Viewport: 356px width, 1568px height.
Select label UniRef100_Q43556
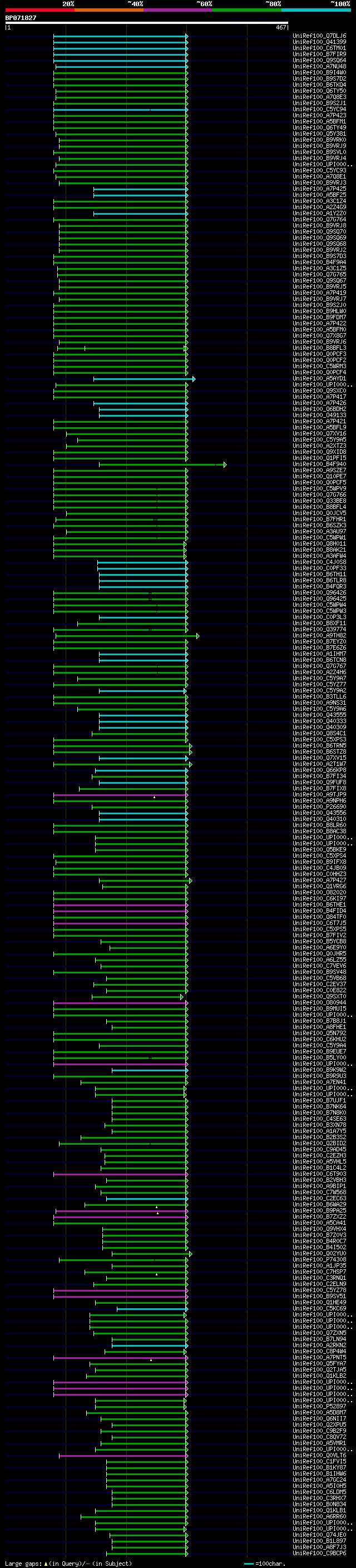319,813
